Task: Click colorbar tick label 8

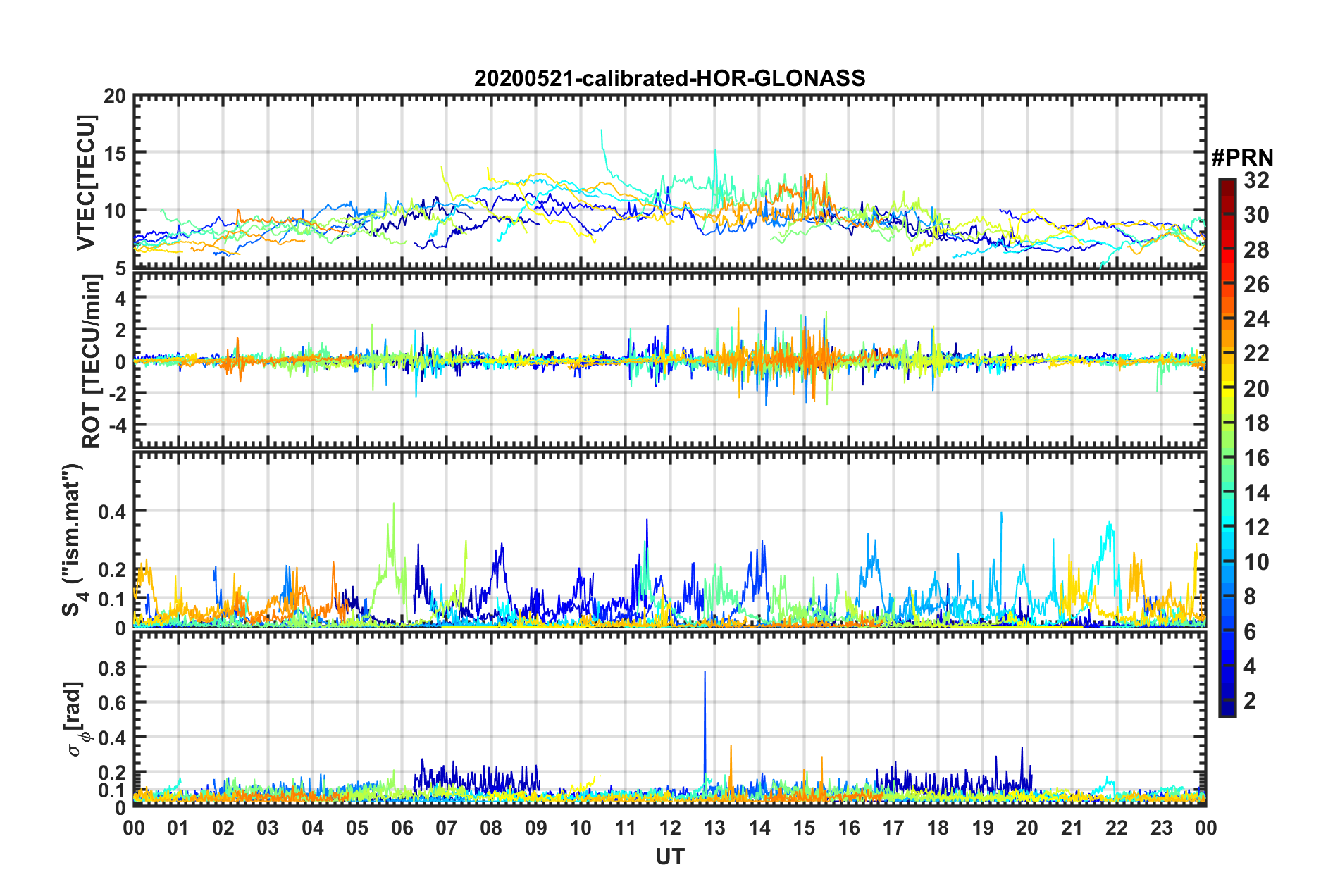Action: point(1250,597)
